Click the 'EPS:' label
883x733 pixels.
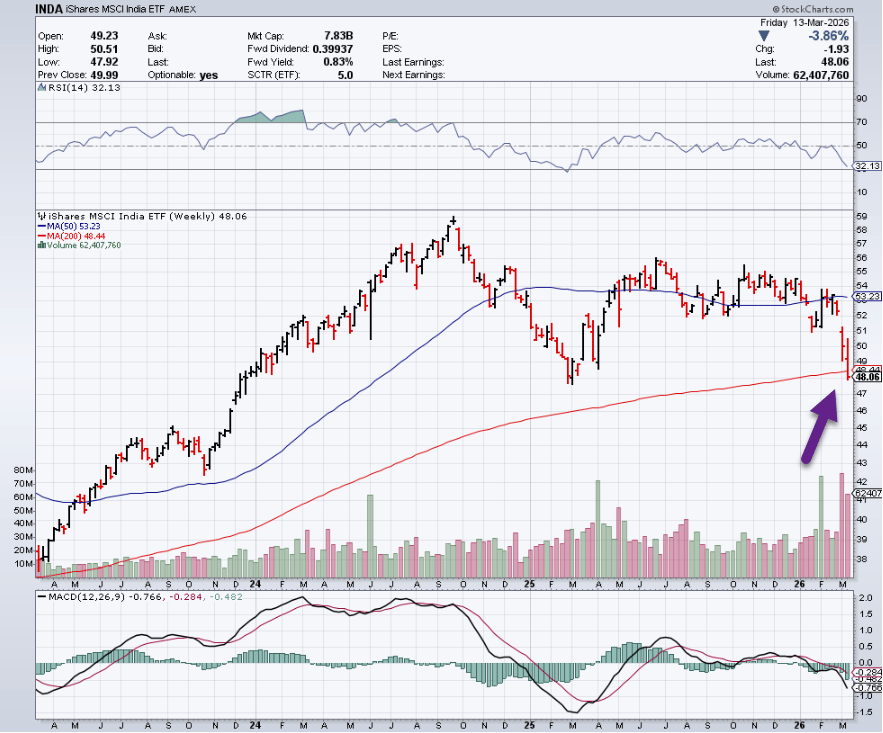click(x=392, y=49)
